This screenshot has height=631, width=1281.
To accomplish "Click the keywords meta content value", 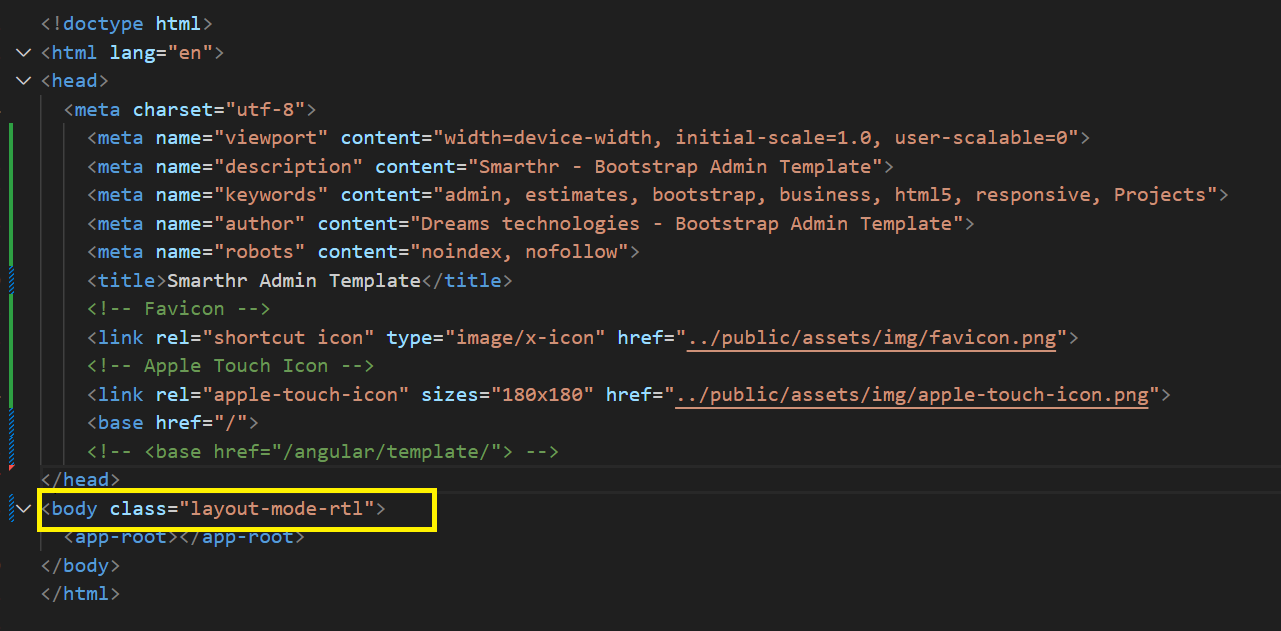I will (x=829, y=195).
